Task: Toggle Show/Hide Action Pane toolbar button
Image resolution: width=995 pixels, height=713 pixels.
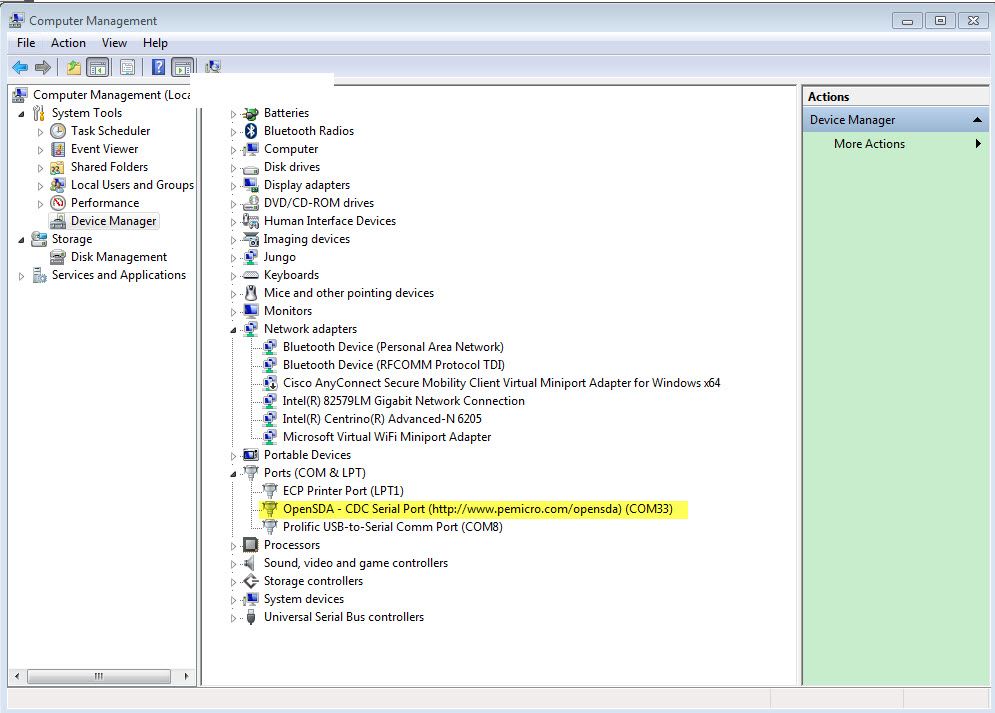Action: (183, 67)
